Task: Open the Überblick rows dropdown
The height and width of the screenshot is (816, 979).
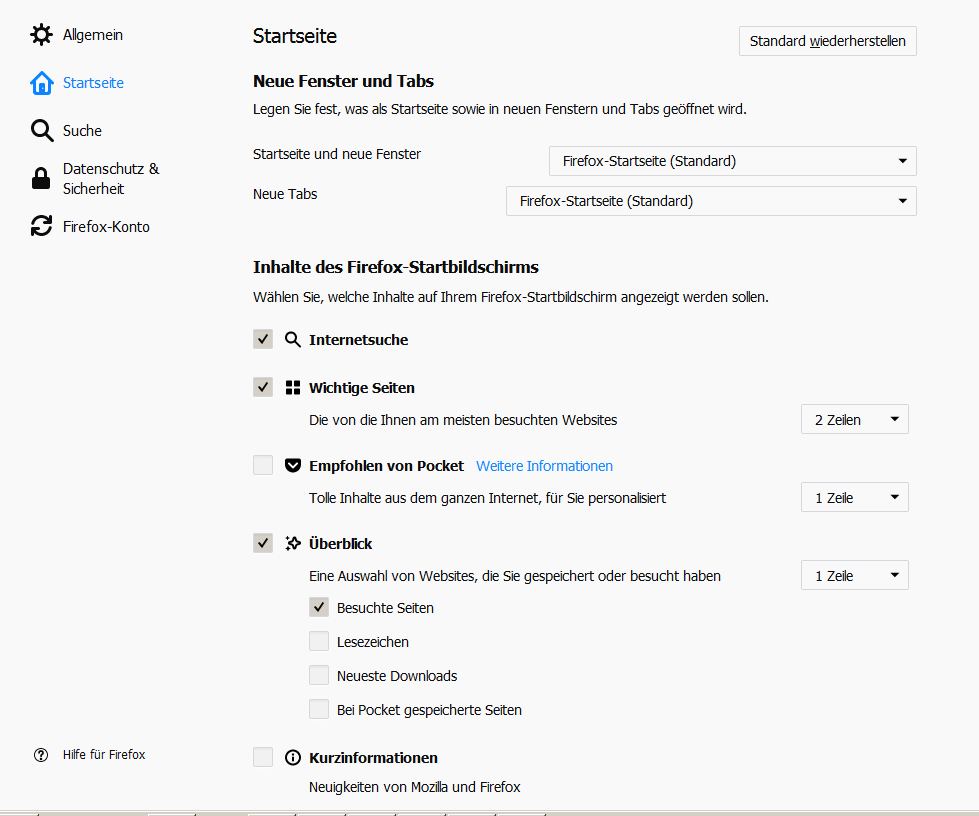Action: [854, 576]
